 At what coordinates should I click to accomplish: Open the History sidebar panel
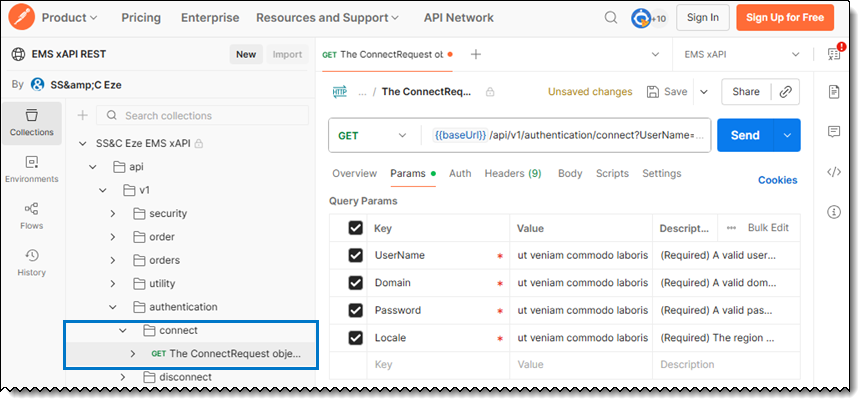[x=31, y=263]
